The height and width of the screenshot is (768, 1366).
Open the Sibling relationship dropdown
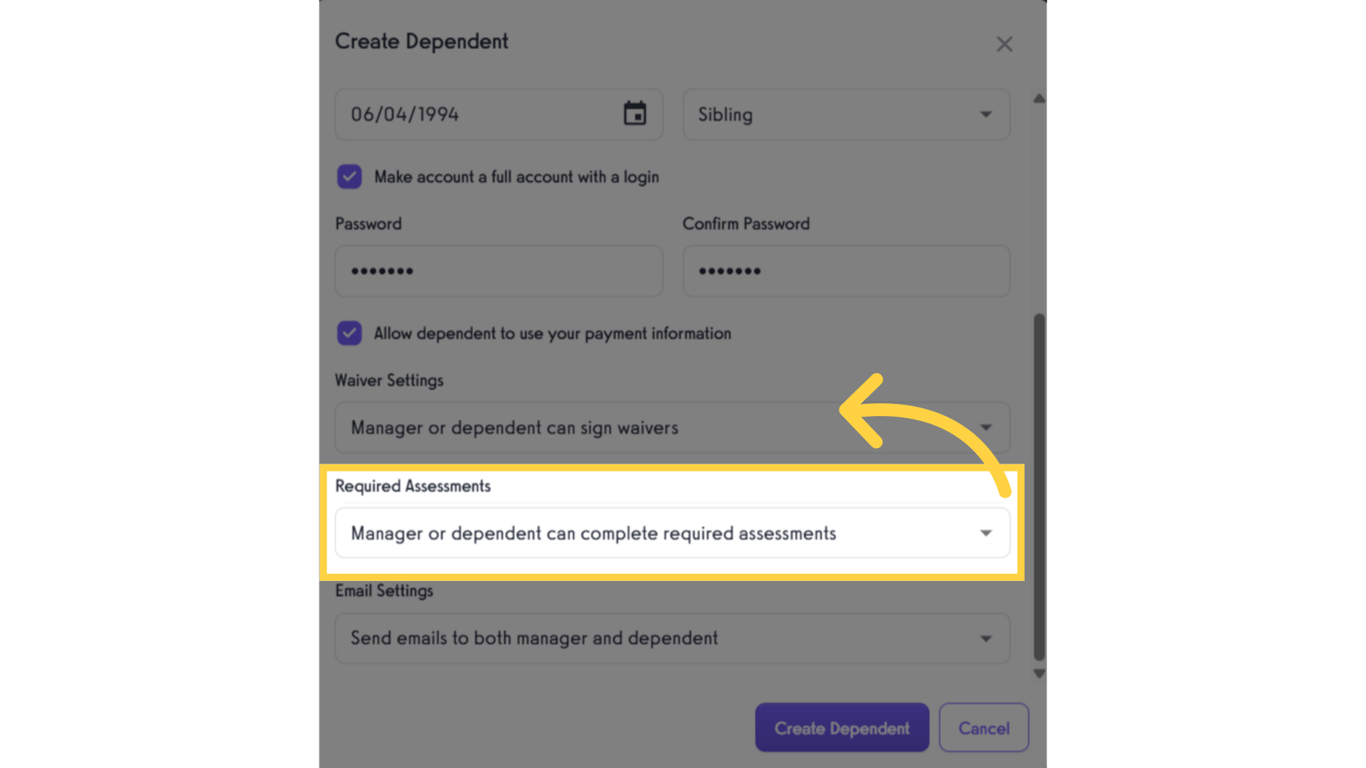[846, 114]
